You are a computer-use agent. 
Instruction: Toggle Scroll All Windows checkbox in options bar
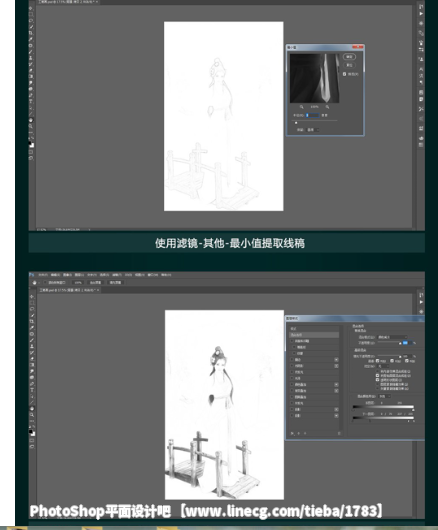[45, 283]
